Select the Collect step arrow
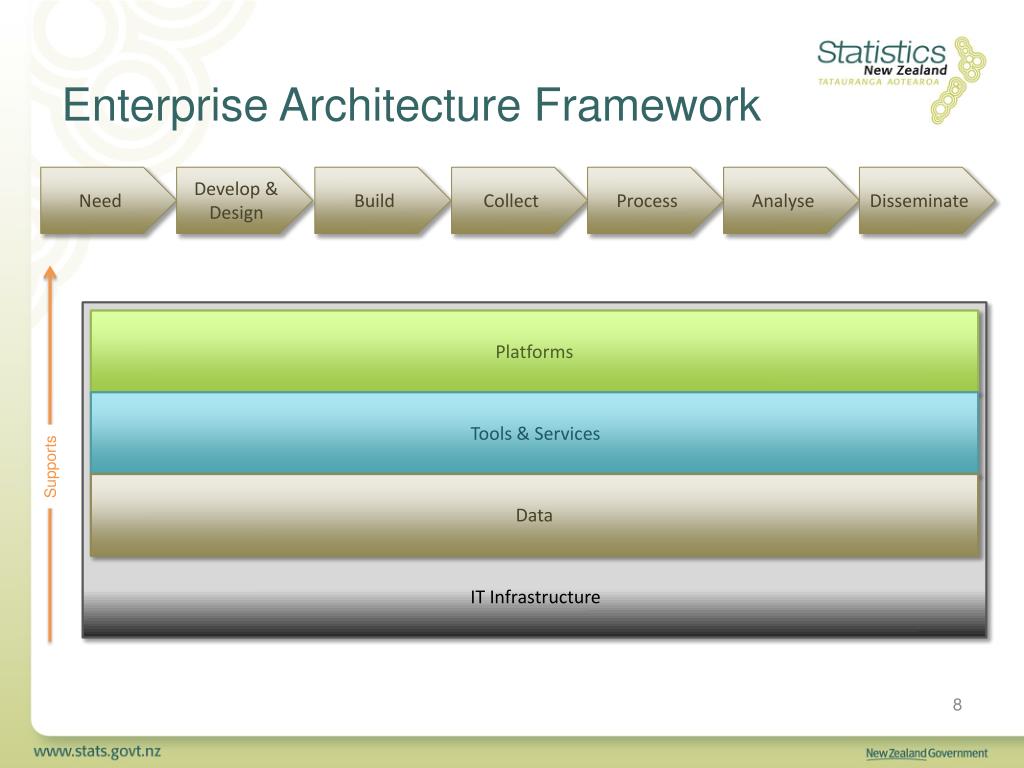Screen dimensions: 1024x768 [518, 200]
